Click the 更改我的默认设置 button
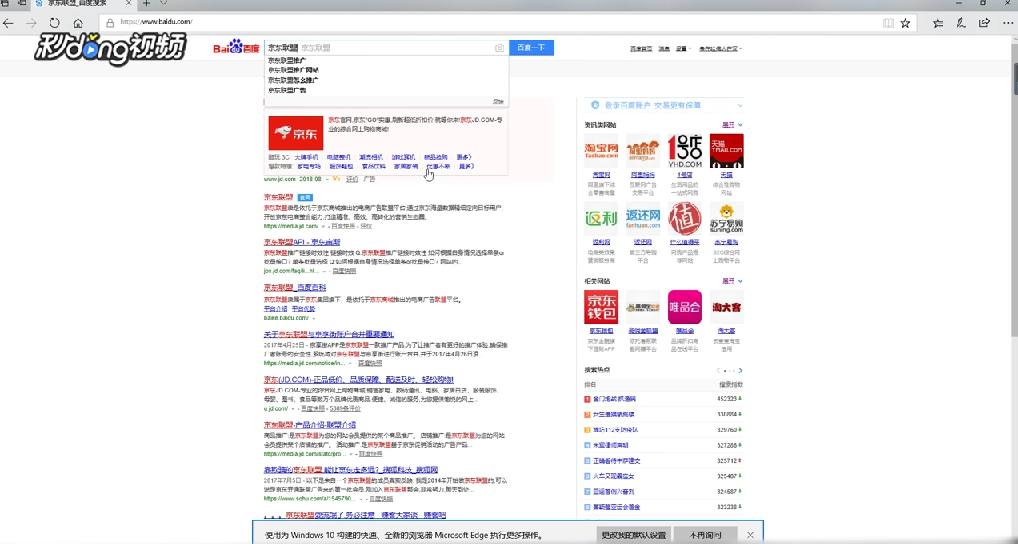The height and width of the screenshot is (544, 1018). coord(634,535)
